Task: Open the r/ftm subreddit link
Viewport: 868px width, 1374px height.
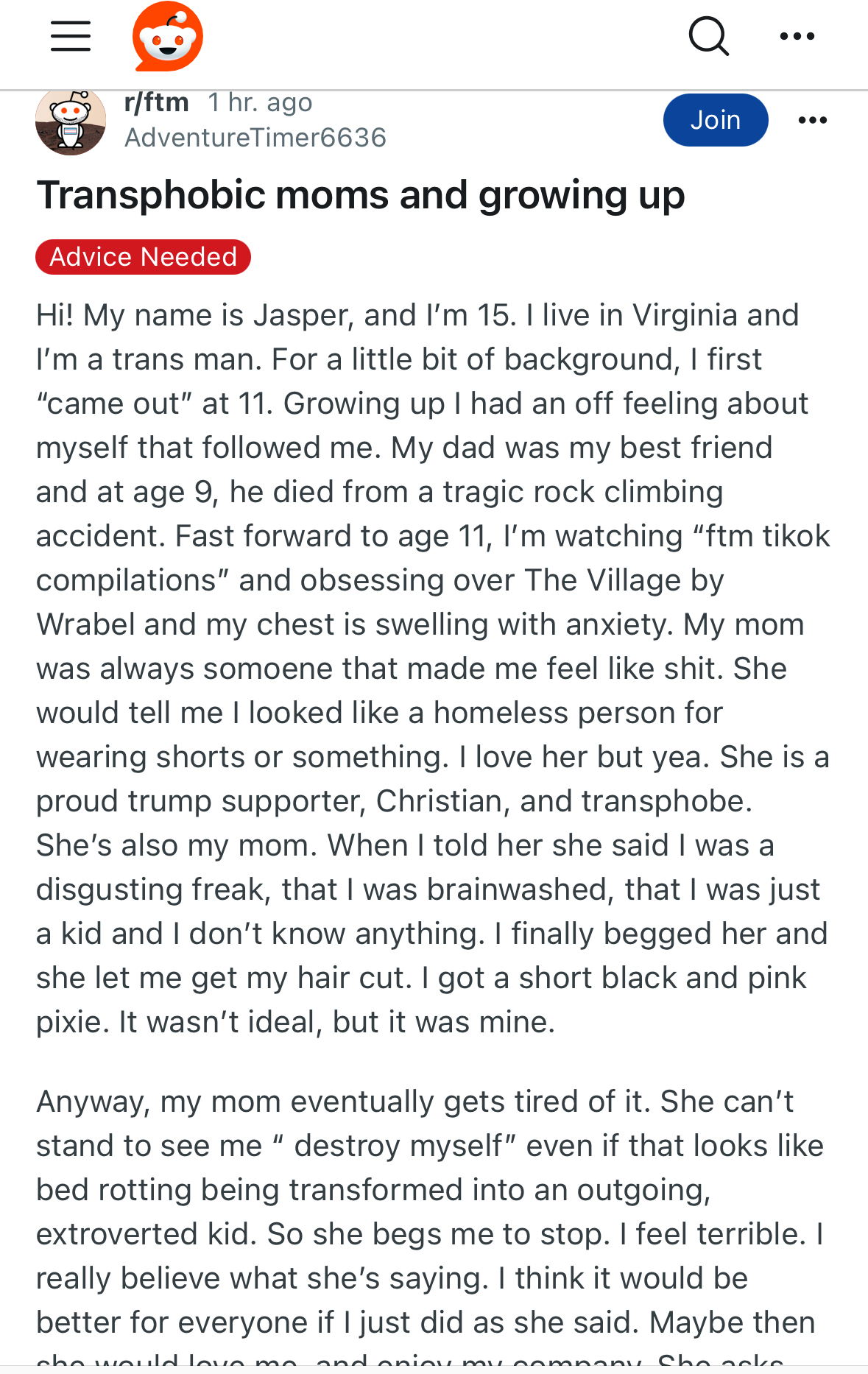Action: [157, 102]
